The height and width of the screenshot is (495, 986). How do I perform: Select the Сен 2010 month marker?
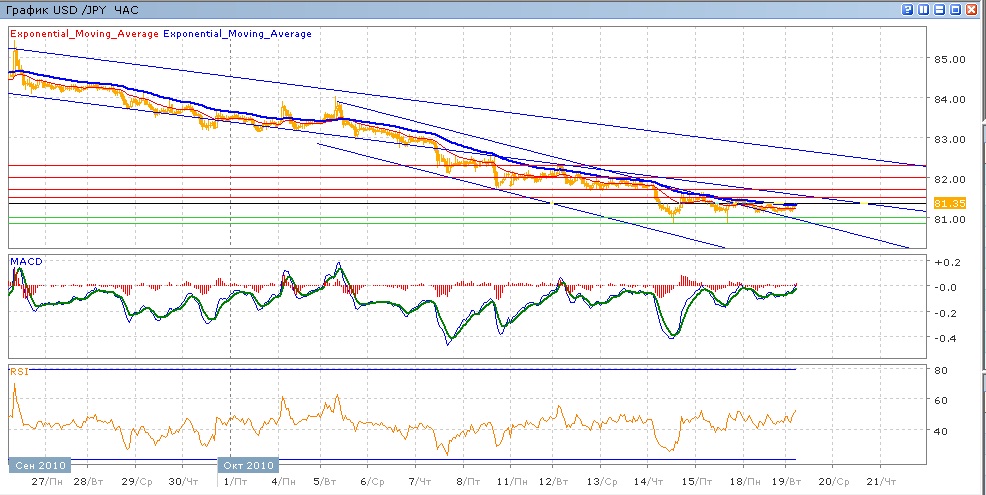[37, 466]
